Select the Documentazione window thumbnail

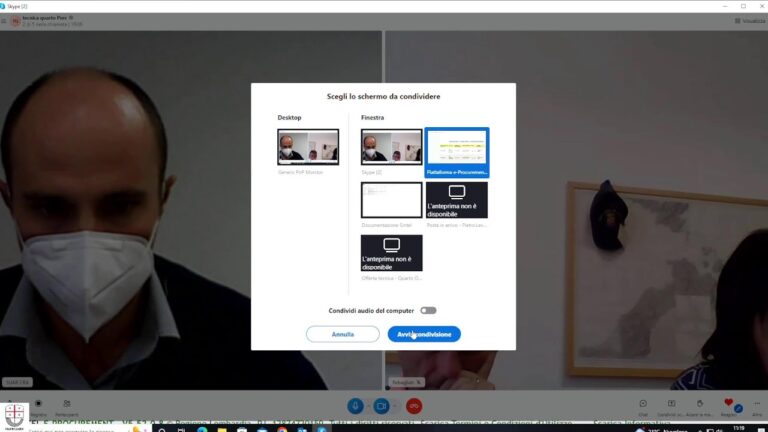point(391,200)
